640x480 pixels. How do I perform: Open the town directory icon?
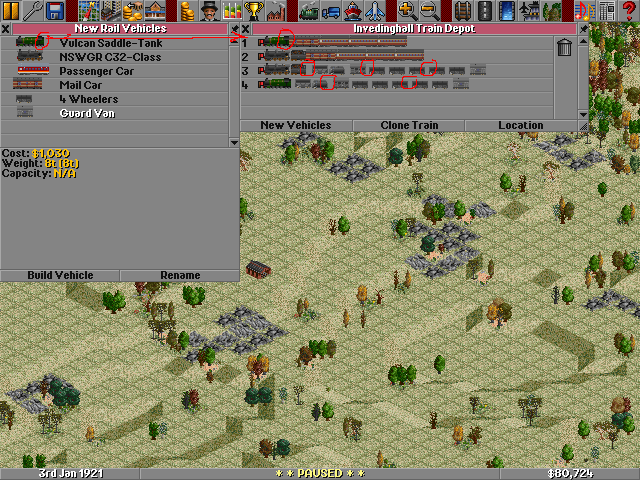[110, 11]
